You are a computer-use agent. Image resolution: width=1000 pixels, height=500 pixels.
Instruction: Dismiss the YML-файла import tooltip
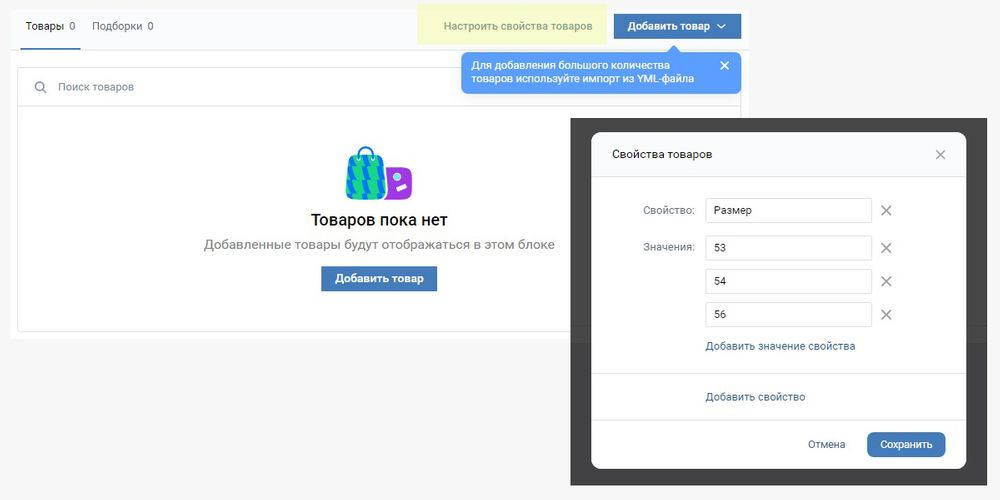724,66
